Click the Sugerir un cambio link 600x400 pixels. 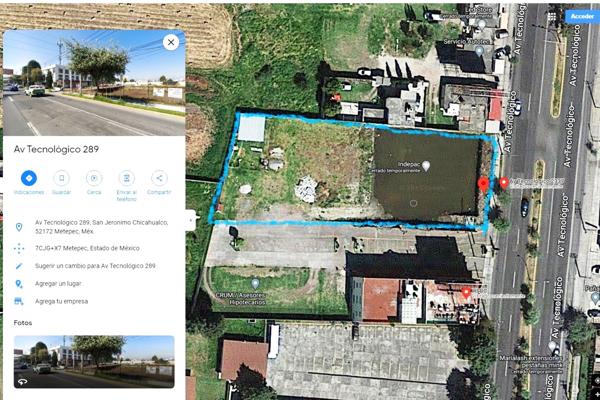(95, 266)
